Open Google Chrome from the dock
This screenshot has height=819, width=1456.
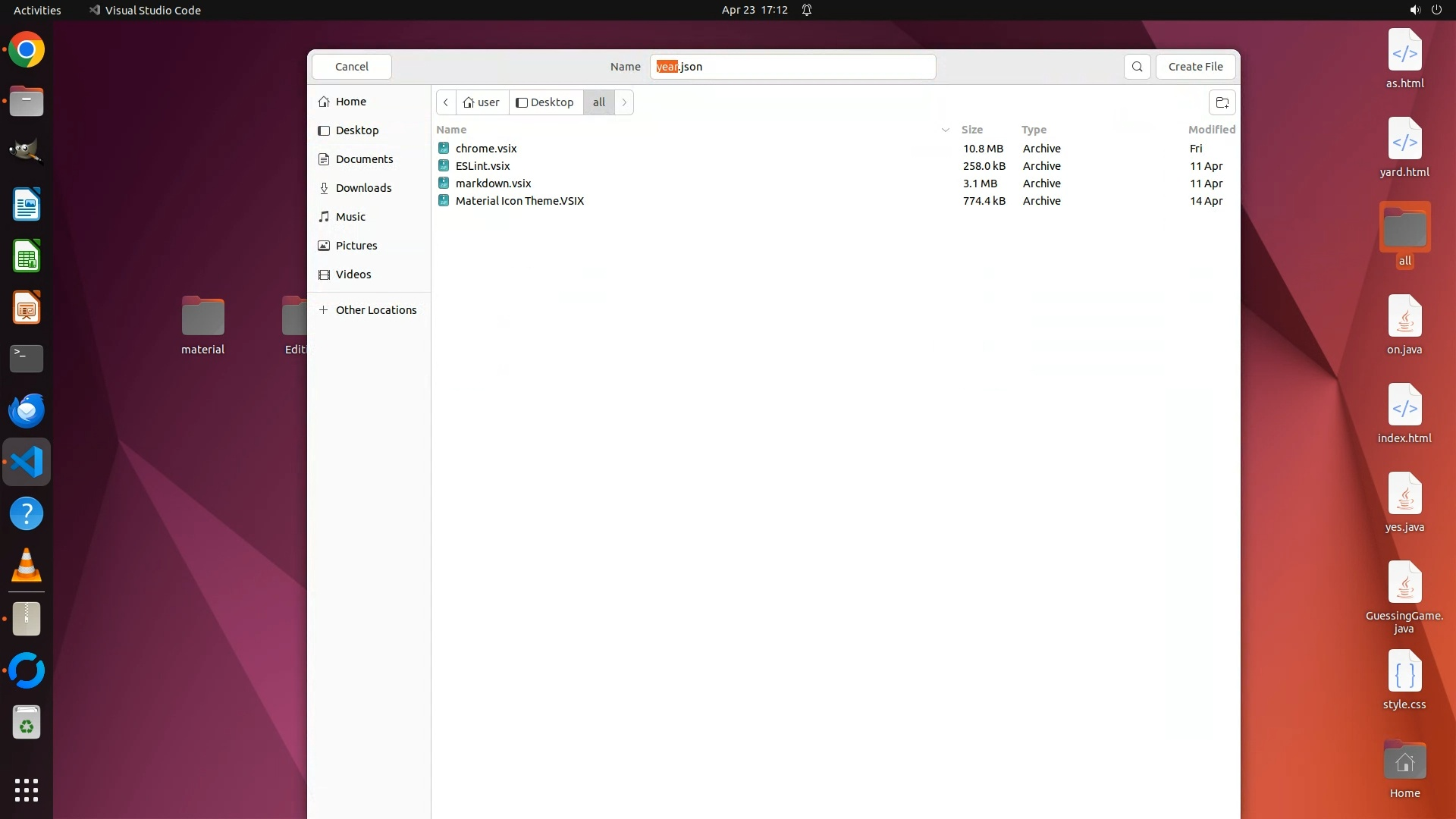click(x=27, y=50)
